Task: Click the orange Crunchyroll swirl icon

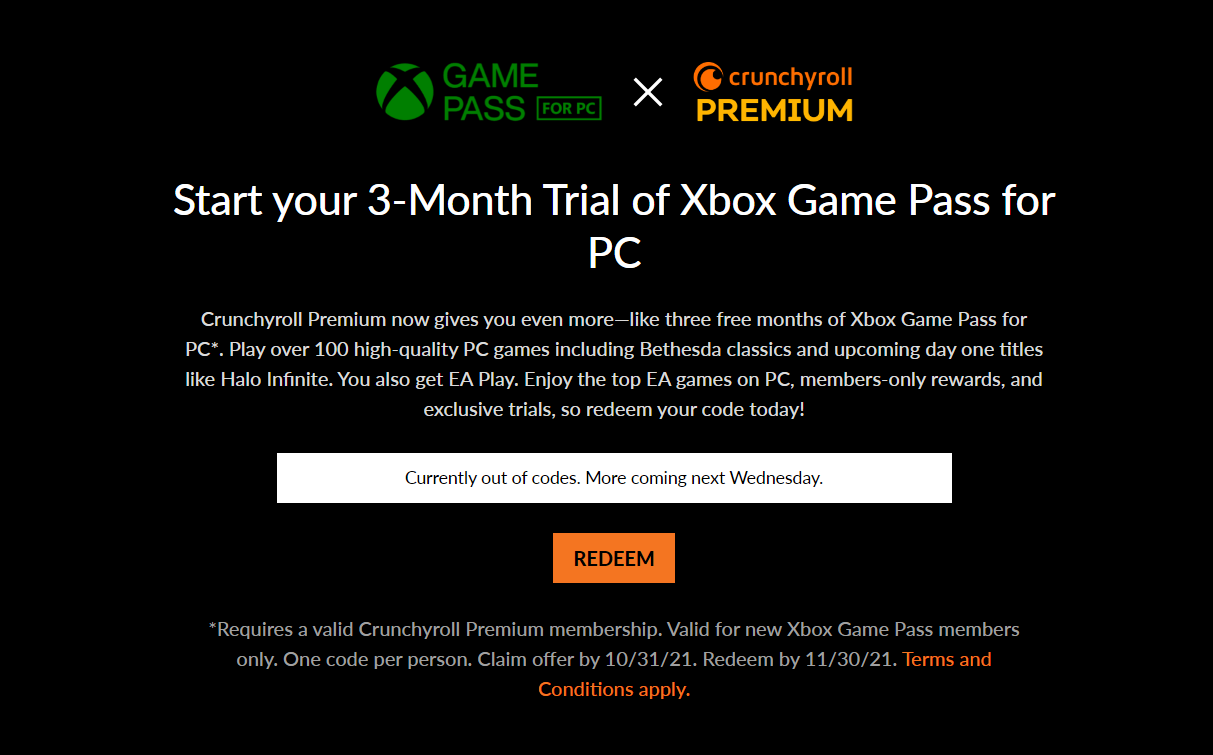Action: click(x=708, y=76)
